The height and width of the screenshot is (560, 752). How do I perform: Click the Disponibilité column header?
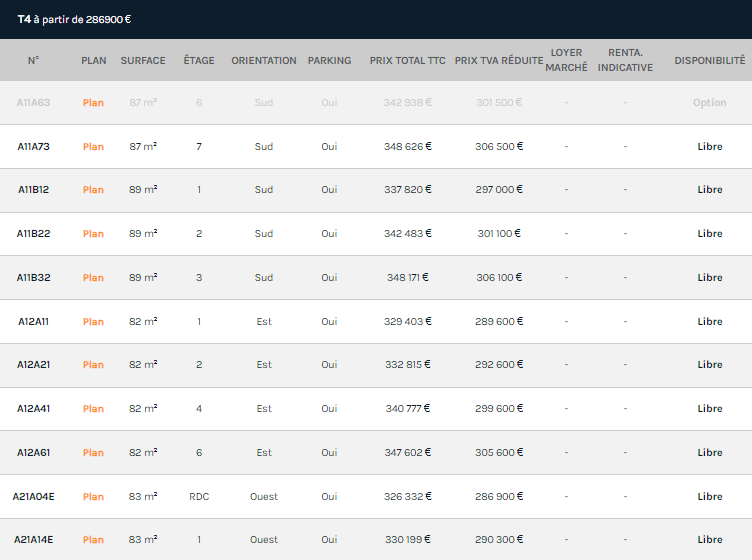(709, 61)
